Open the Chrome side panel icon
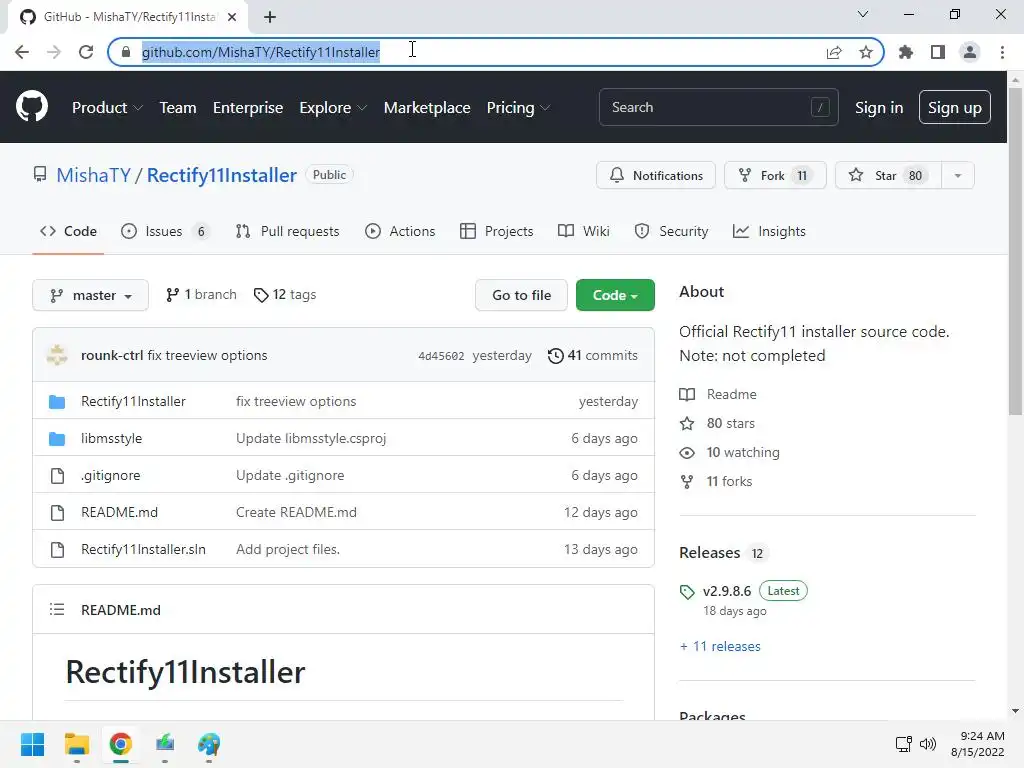 click(938, 52)
